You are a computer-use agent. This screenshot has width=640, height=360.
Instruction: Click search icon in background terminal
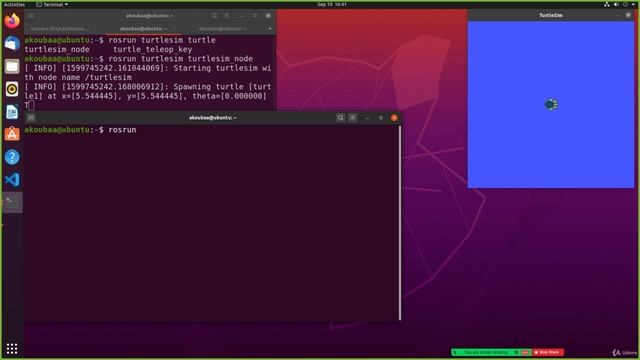click(214, 16)
